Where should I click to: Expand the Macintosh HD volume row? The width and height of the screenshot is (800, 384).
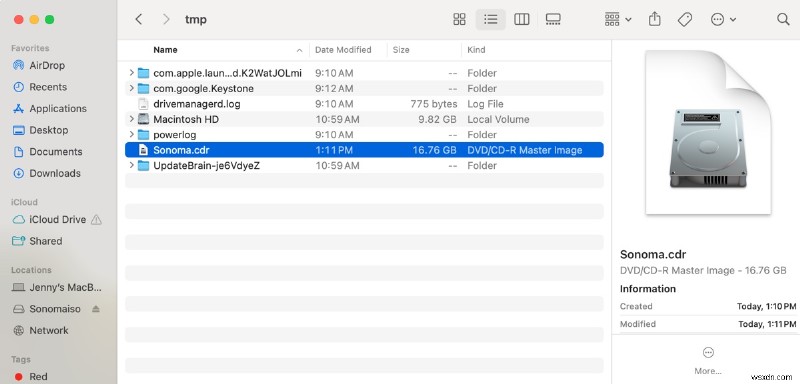(x=131, y=119)
